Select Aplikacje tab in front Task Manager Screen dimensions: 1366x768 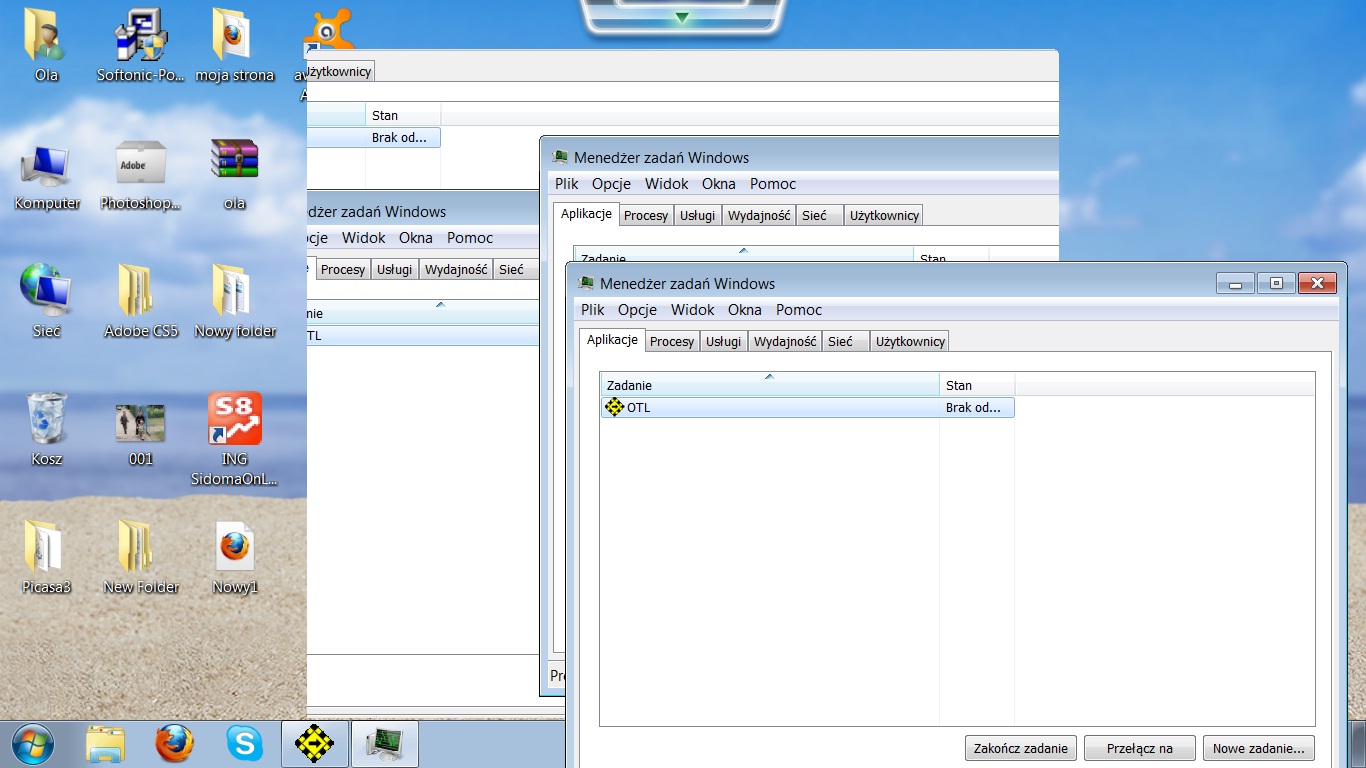tap(612, 340)
